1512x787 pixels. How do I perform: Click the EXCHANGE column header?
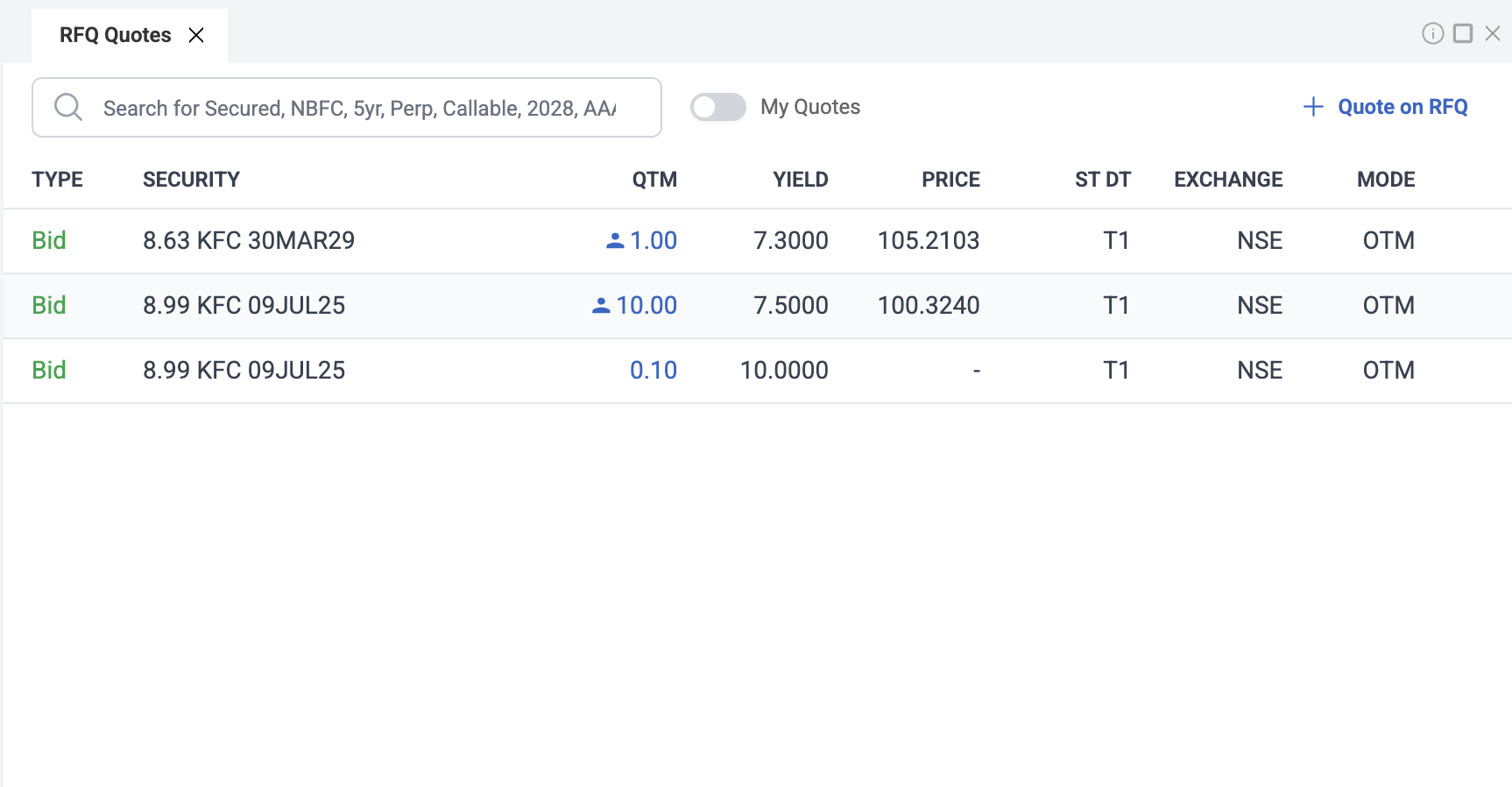[x=1228, y=180]
